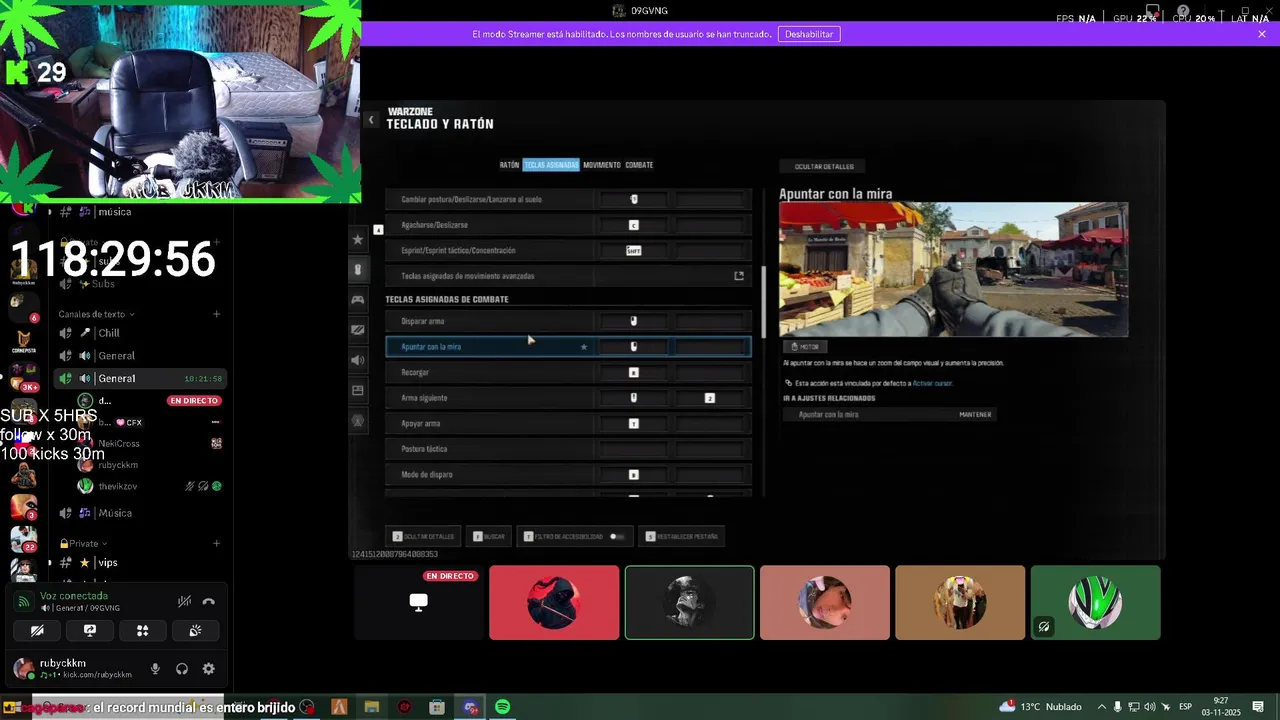The height and width of the screenshot is (720, 1280).
Task: Open the account network sidebar category
Action: coord(357,421)
